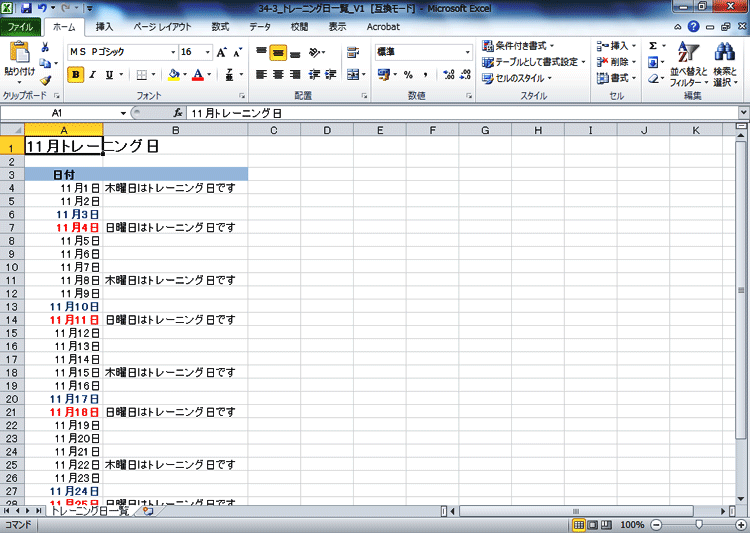
Task: Switch to the Formulas (数式) tab
Action: [x=221, y=27]
